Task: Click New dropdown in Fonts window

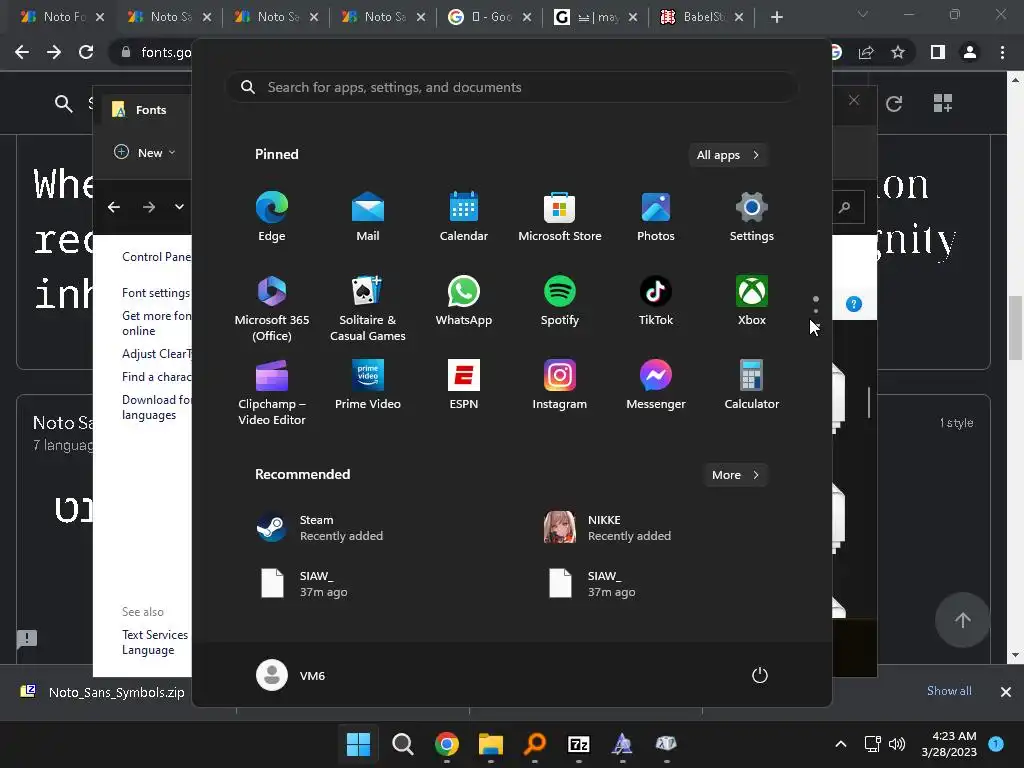Action: (145, 153)
